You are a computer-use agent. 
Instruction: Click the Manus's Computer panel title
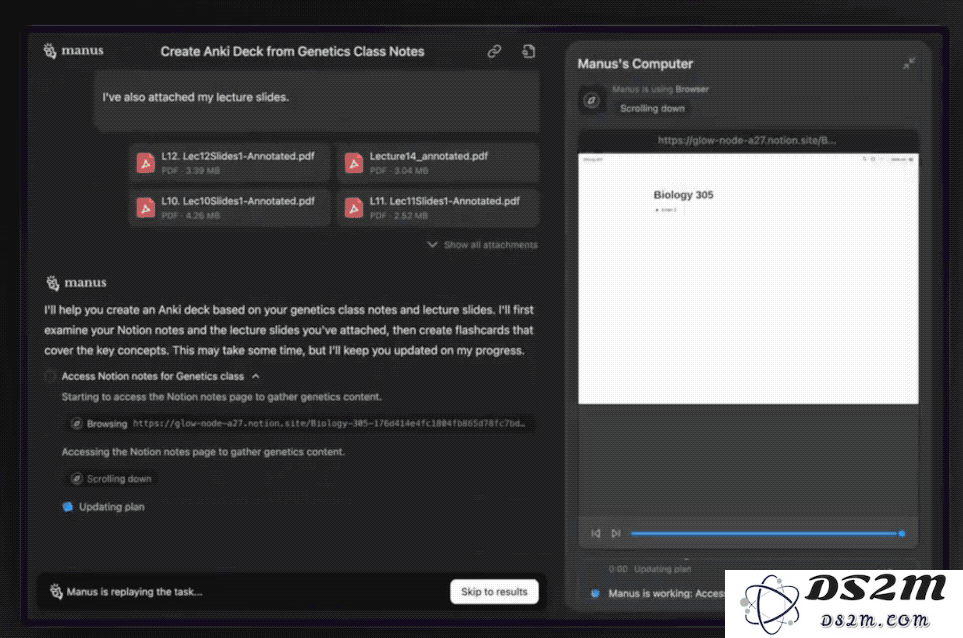click(x=635, y=64)
